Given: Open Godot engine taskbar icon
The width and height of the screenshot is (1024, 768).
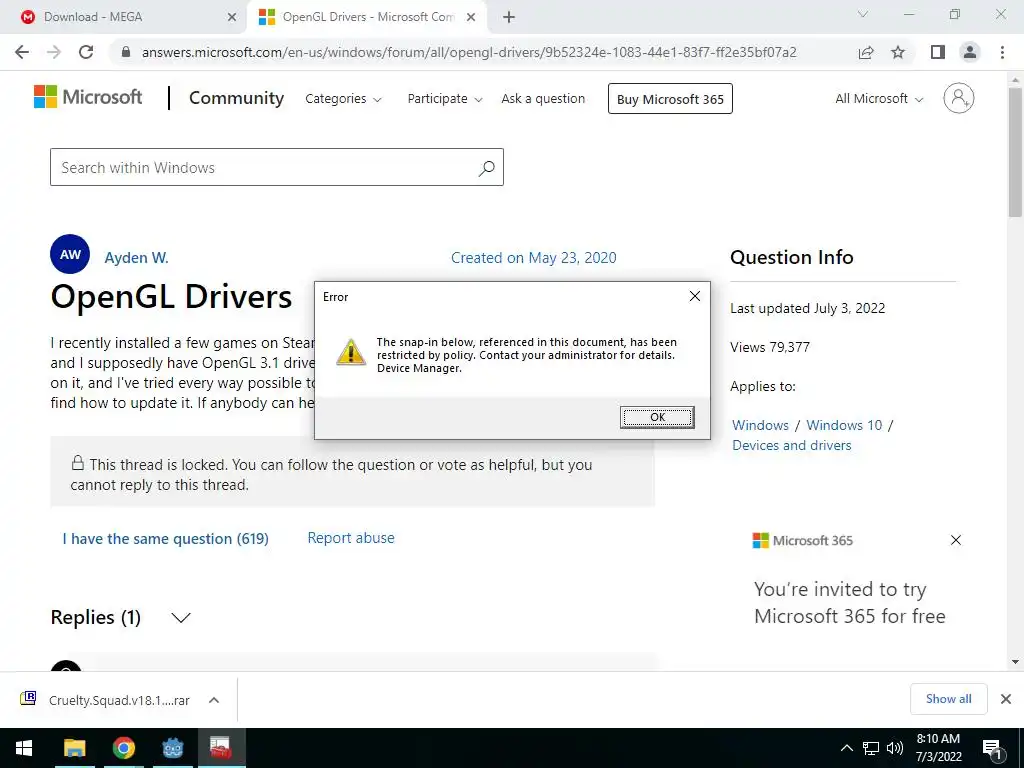Looking at the screenshot, I should pyautogui.click(x=173, y=748).
